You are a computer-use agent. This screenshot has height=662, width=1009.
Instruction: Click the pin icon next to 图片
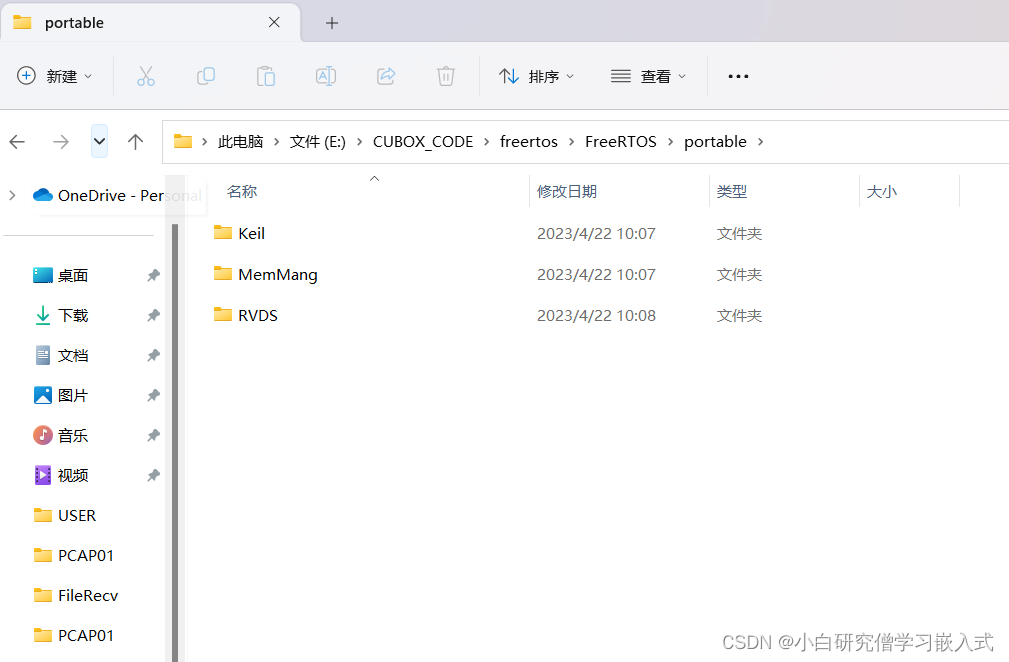pyautogui.click(x=153, y=395)
